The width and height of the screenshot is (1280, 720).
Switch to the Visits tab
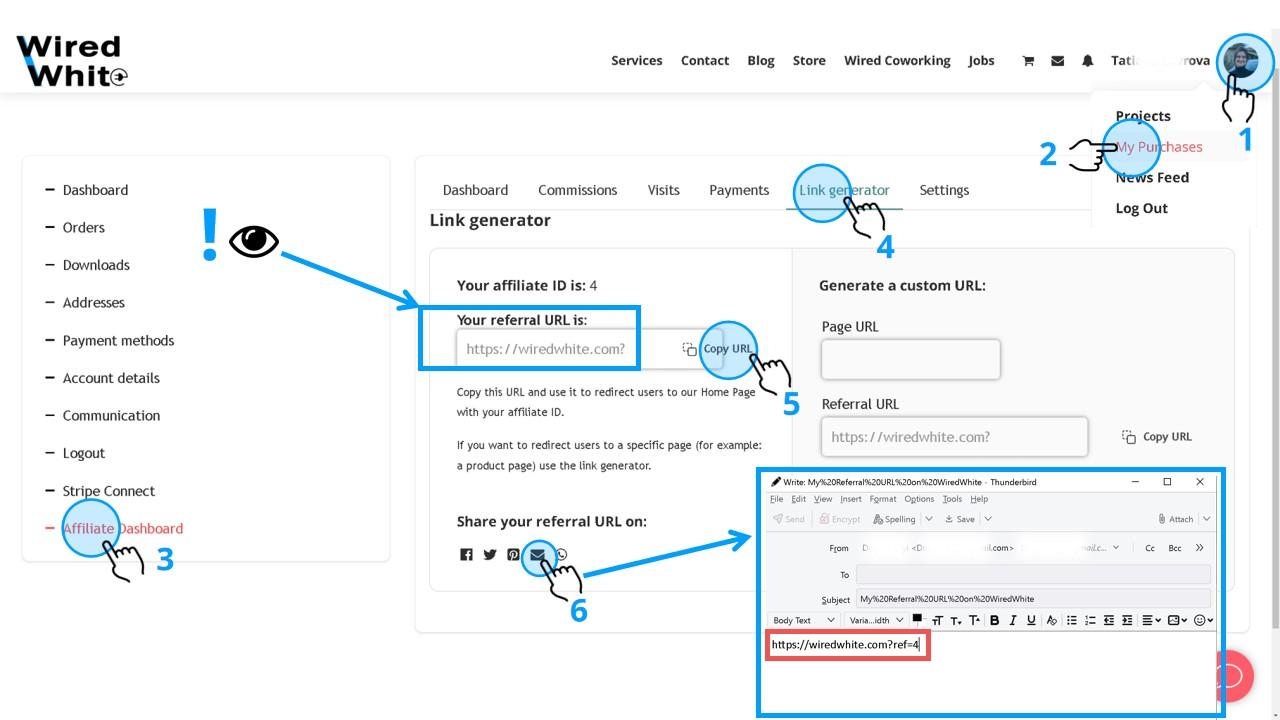pyautogui.click(x=663, y=190)
